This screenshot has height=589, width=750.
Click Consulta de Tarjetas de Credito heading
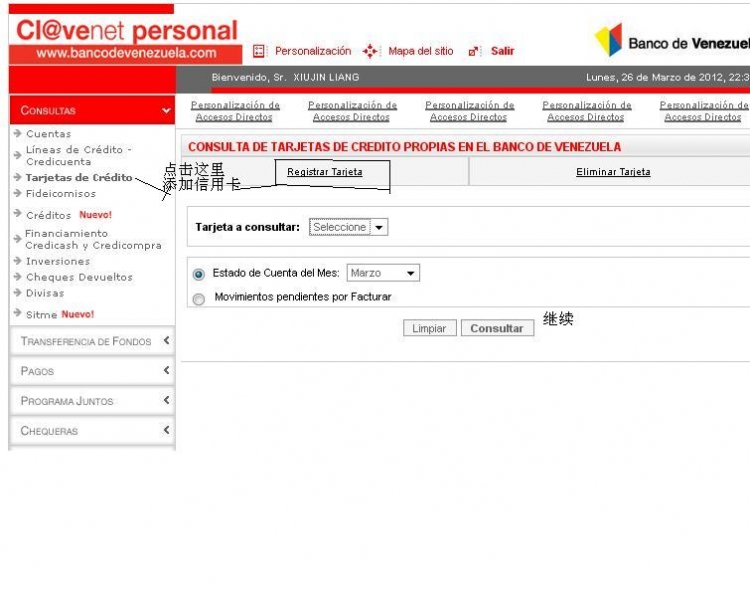[x=404, y=147]
